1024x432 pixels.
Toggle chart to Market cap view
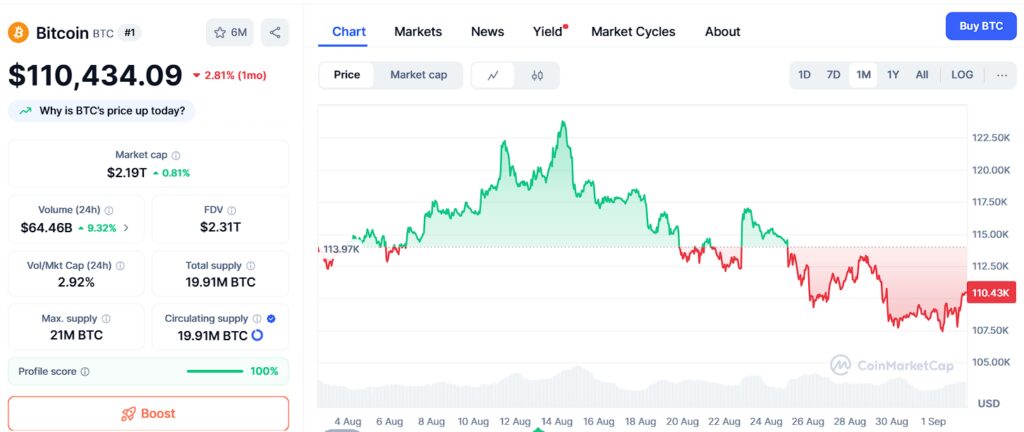pyautogui.click(x=418, y=75)
